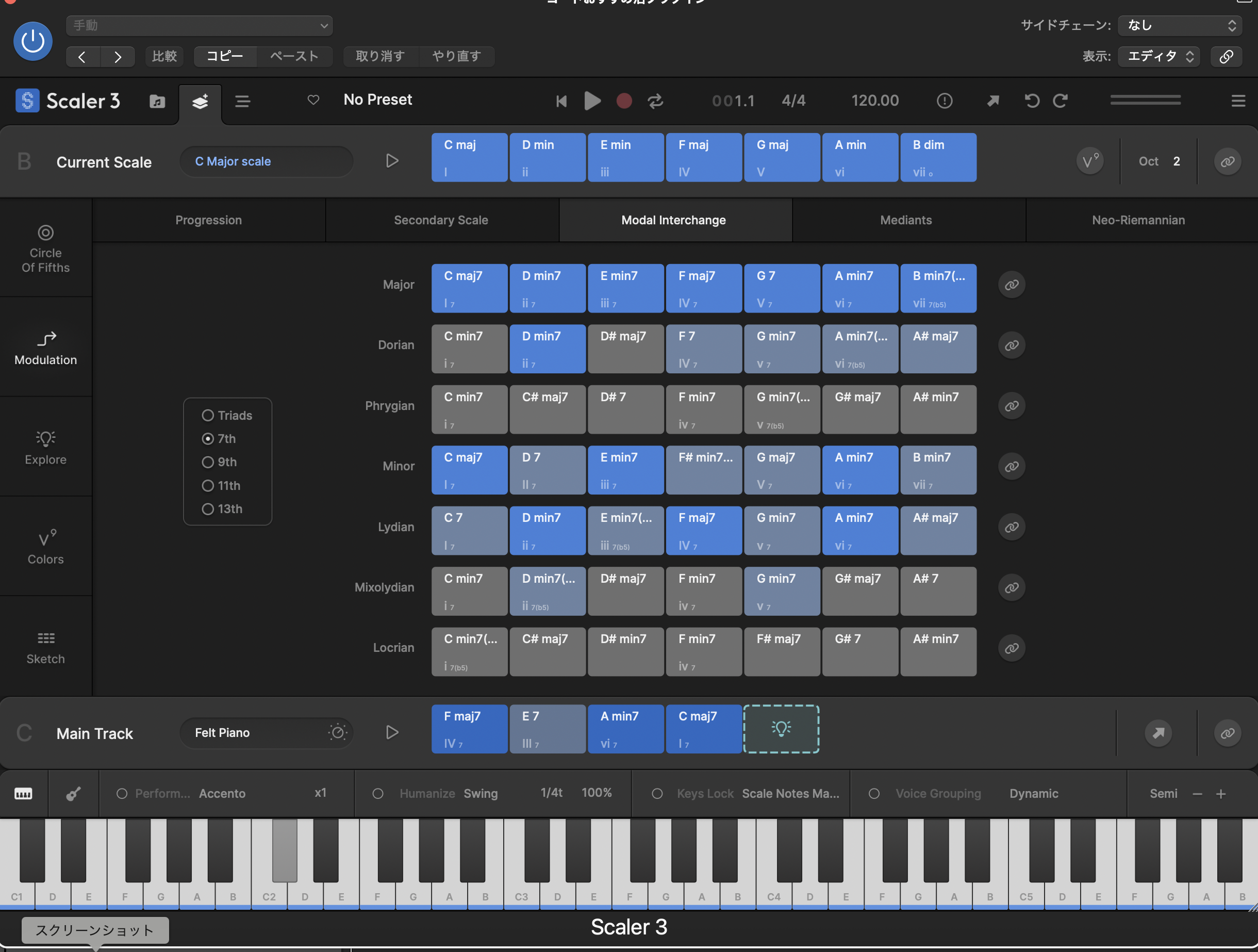The height and width of the screenshot is (952, 1258).
Task: Link the Dorian mode row
Action: coord(1012,345)
